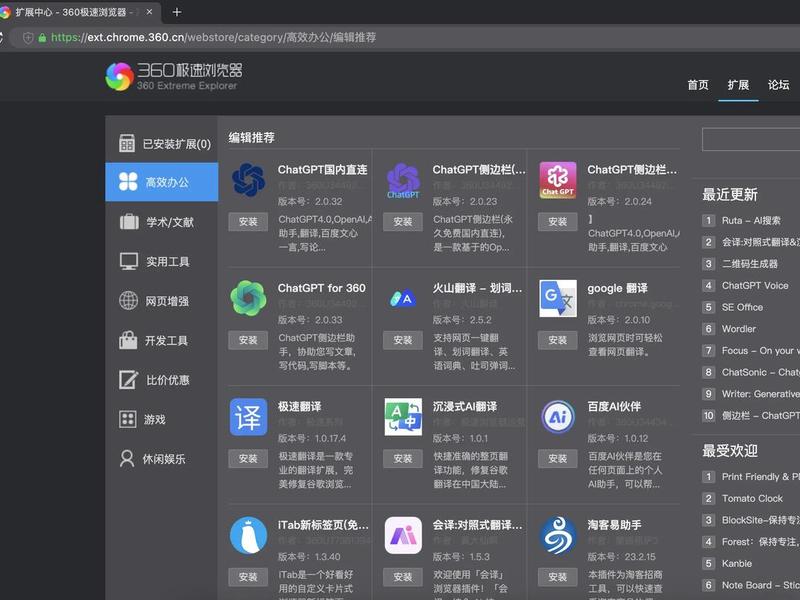Click the ChatGPT for 360 title
The width and height of the screenshot is (800, 600).
pos(321,288)
